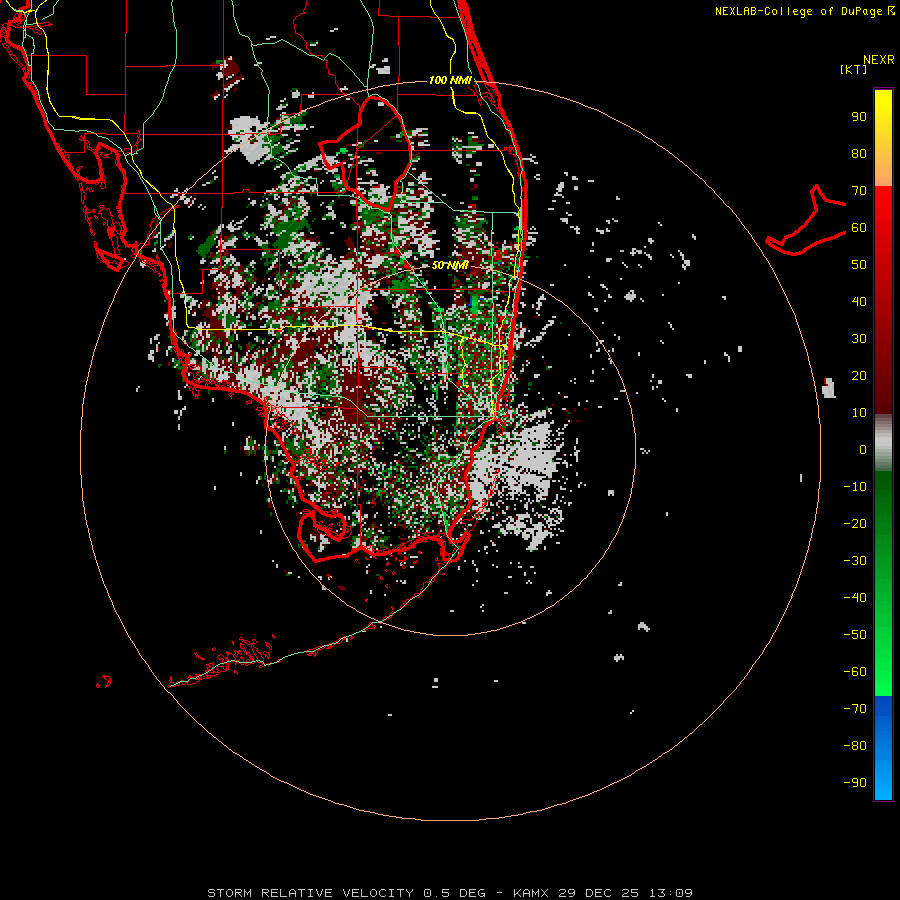Select the 10 knot scale label
Viewport: 900px width, 900px height.
(x=859, y=413)
